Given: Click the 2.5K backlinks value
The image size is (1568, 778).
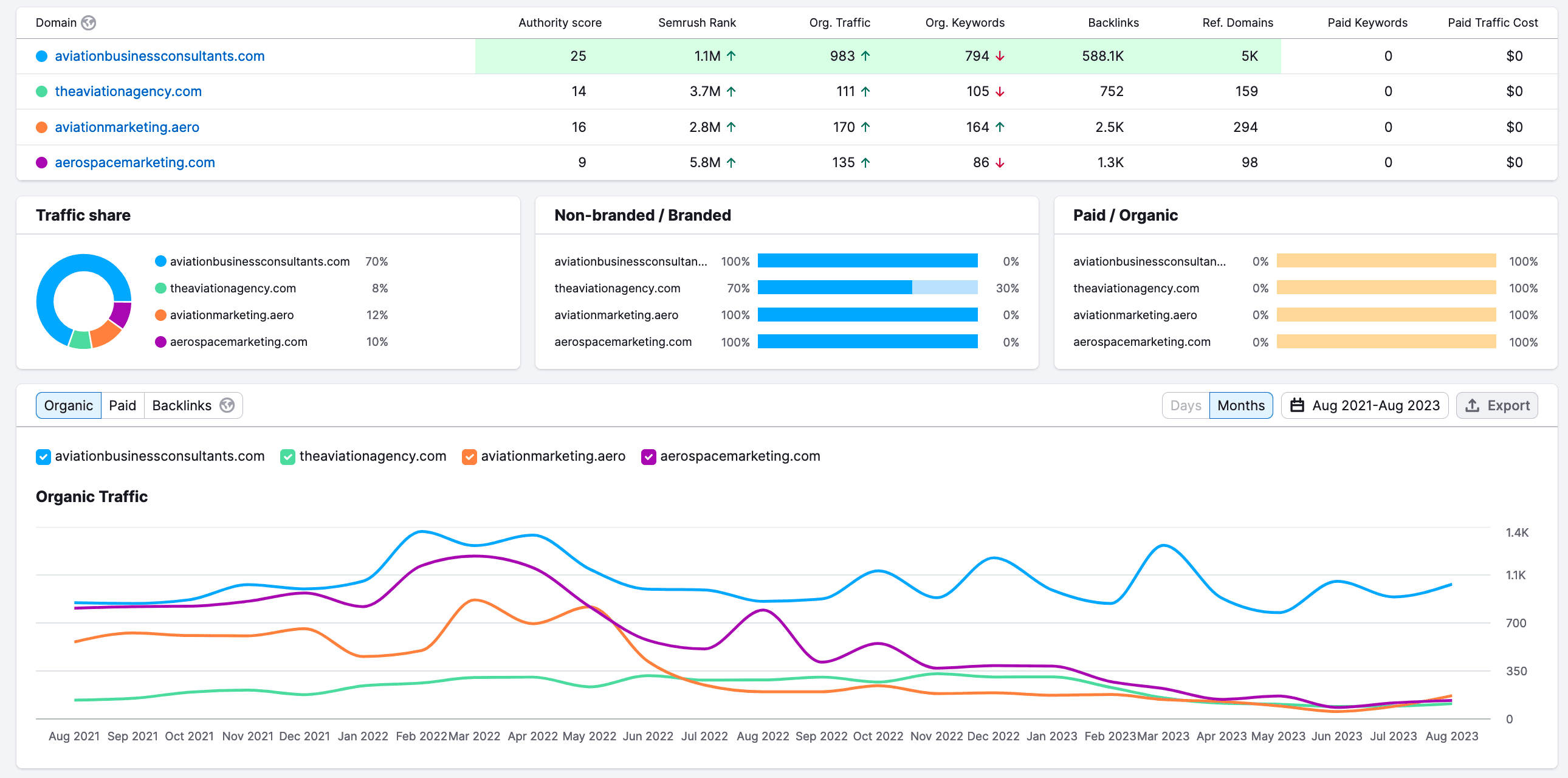Looking at the screenshot, I should [x=1109, y=126].
